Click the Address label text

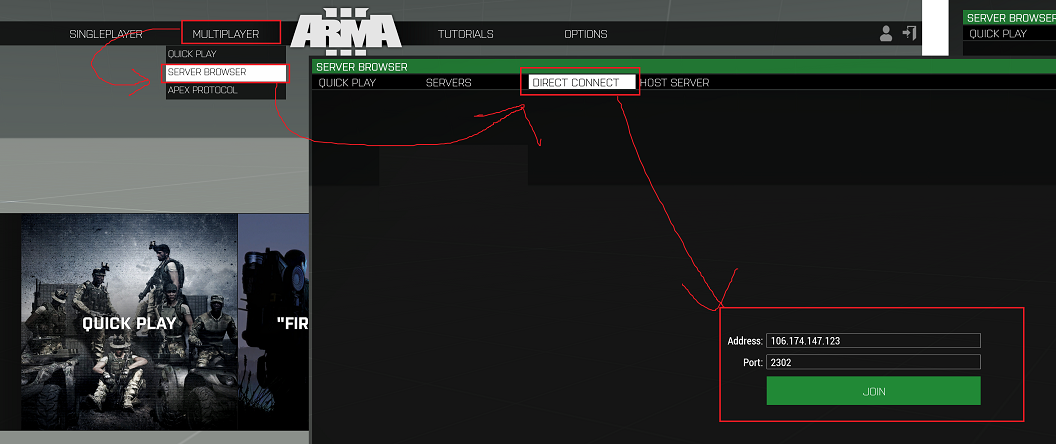pos(744,341)
